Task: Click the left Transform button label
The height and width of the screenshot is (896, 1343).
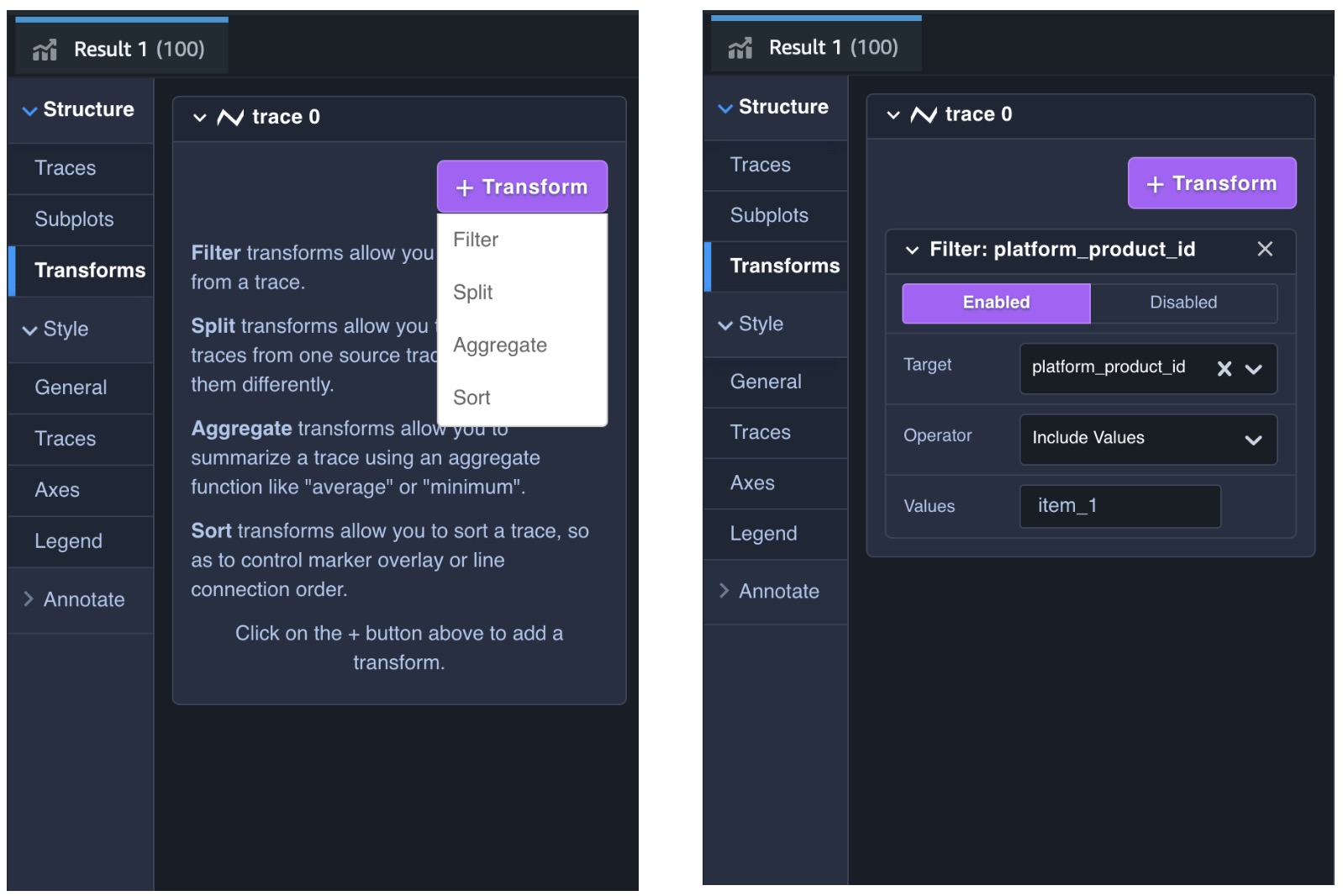Action: [x=535, y=187]
